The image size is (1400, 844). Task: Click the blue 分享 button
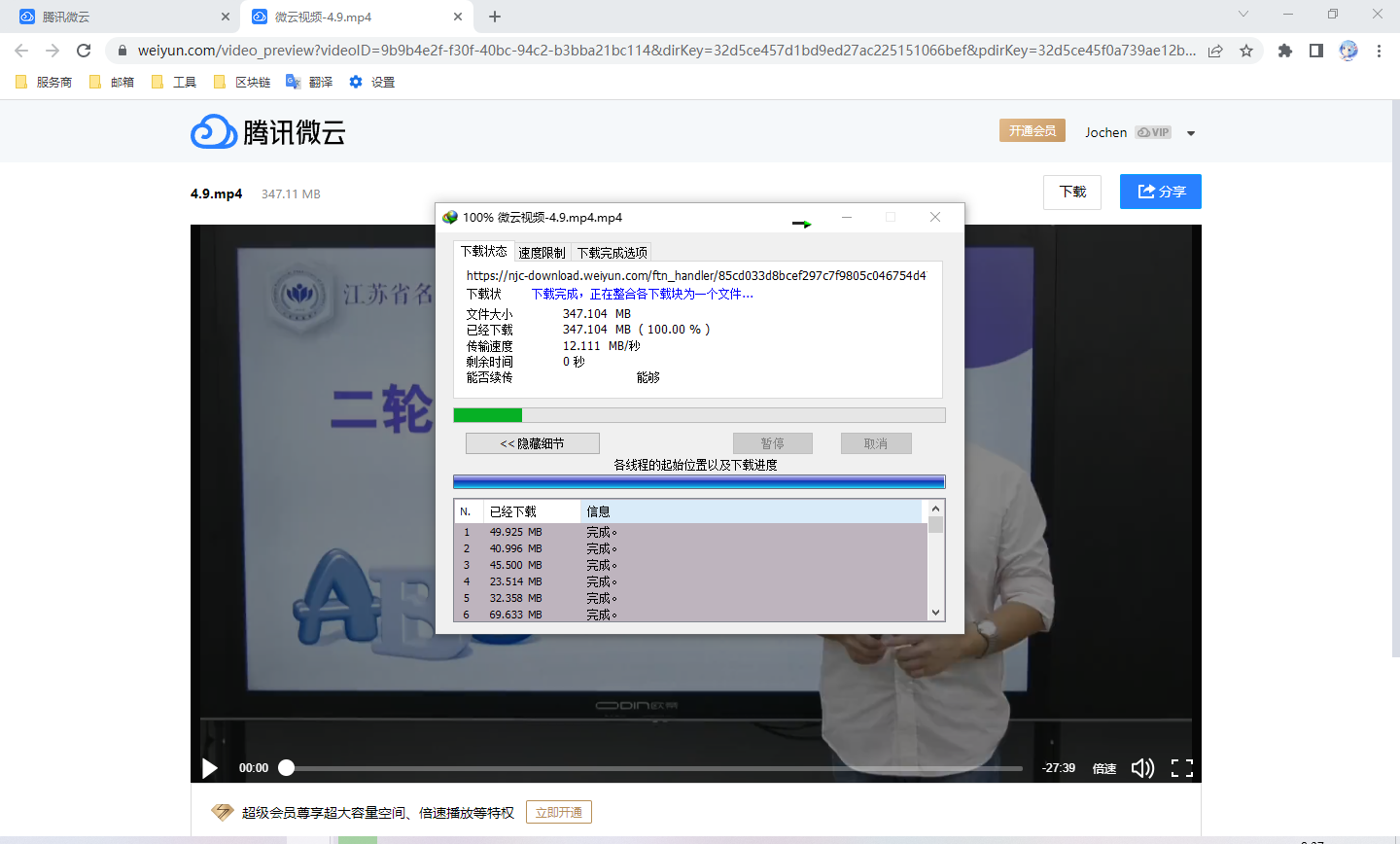pyautogui.click(x=1160, y=192)
